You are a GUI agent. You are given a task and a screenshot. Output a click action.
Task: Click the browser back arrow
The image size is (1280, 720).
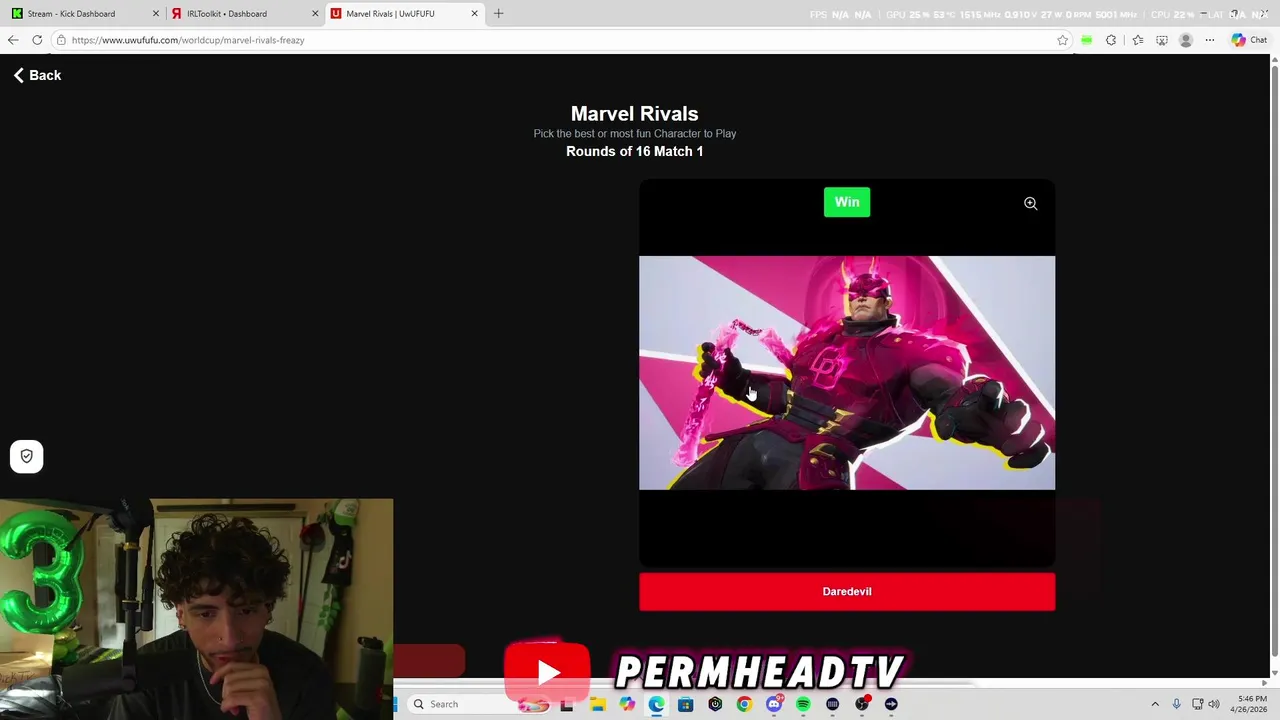click(13, 40)
